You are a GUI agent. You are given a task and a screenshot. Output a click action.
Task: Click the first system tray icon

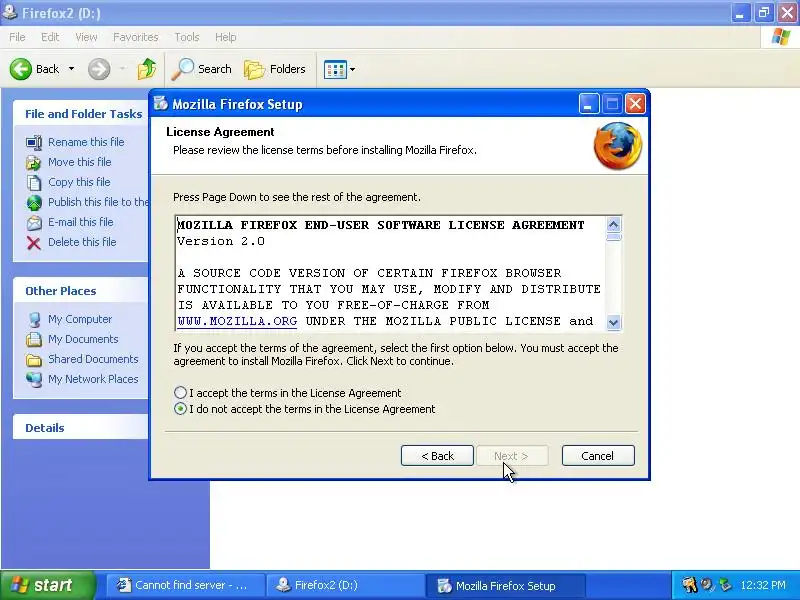689,585
